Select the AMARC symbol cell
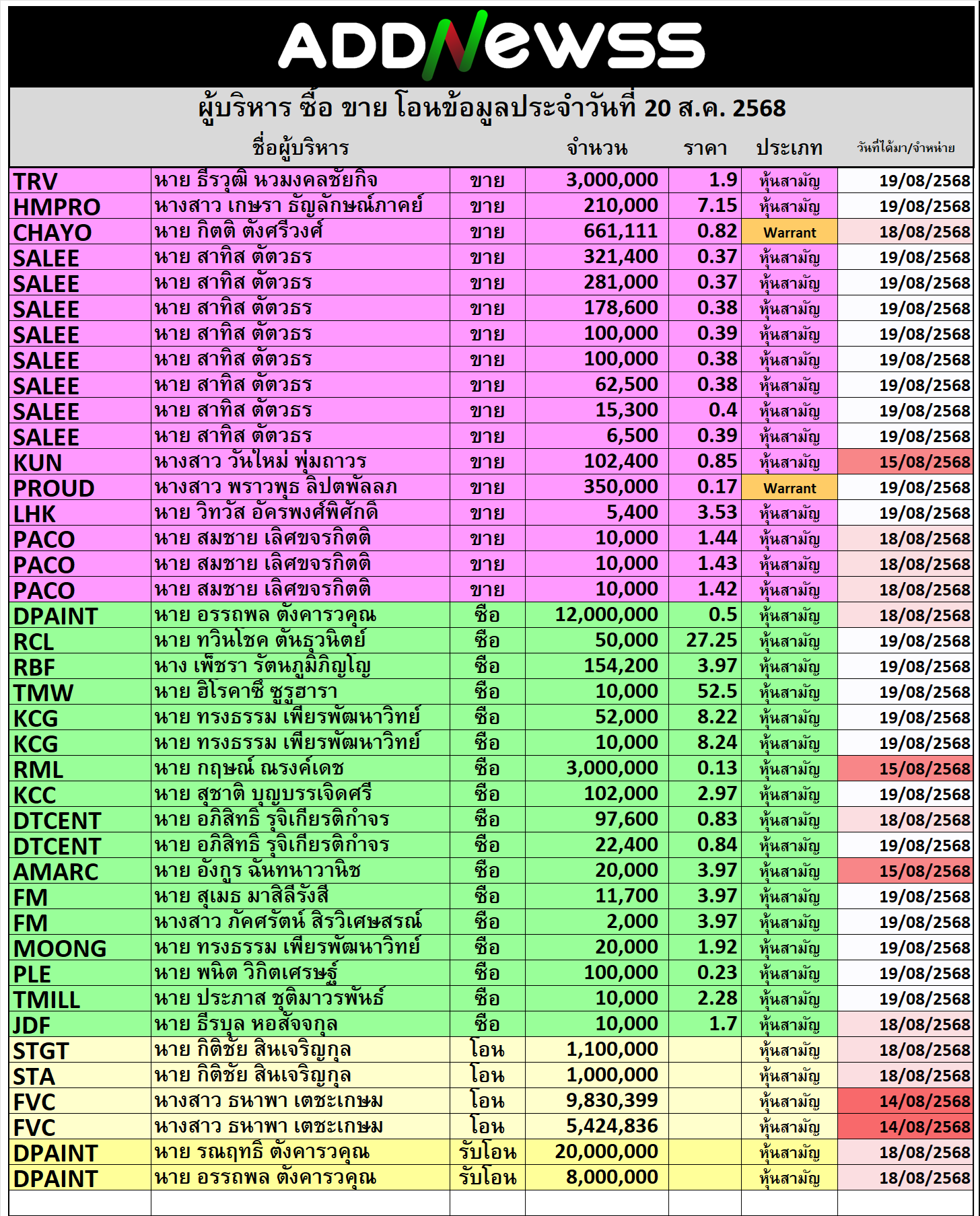 [x=81, y=871]
